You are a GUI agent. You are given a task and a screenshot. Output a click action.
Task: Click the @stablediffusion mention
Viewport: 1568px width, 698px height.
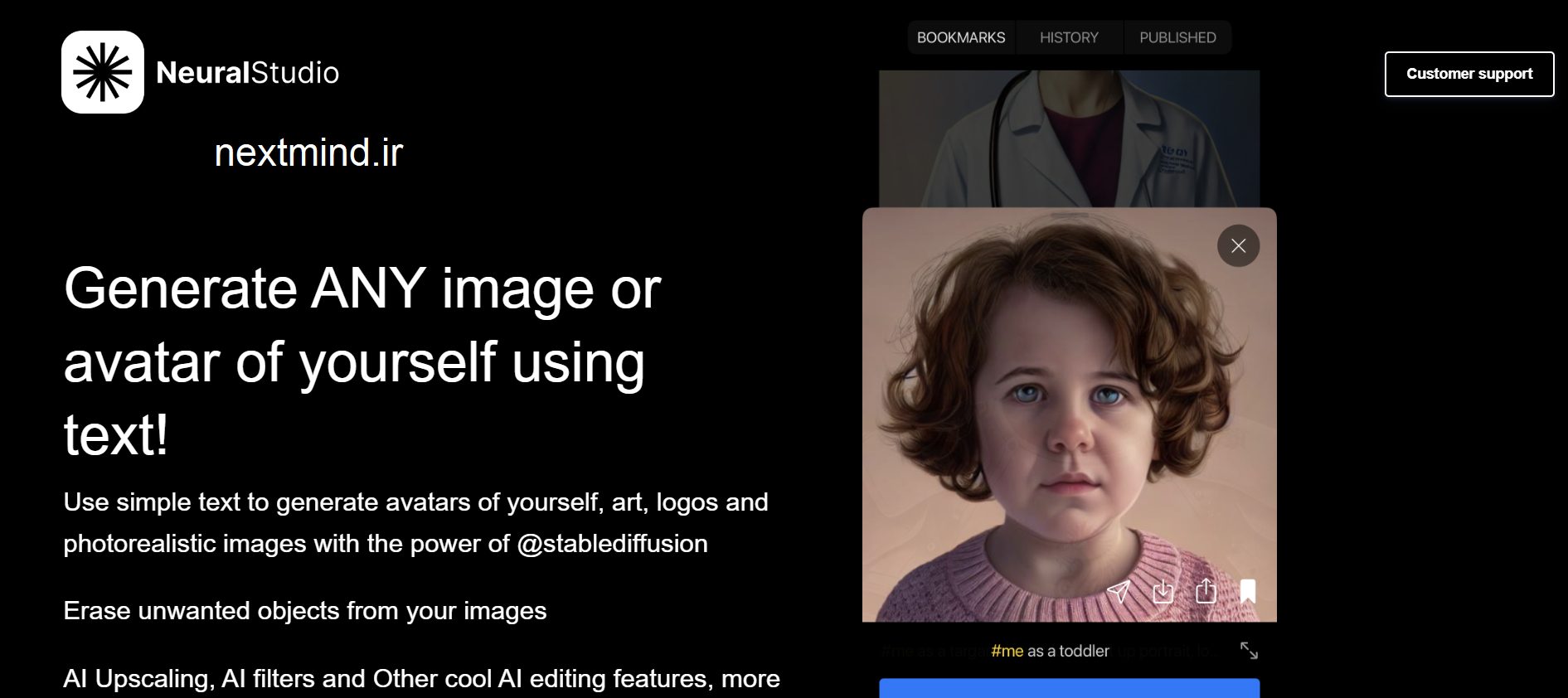click(x=612, y=544)
